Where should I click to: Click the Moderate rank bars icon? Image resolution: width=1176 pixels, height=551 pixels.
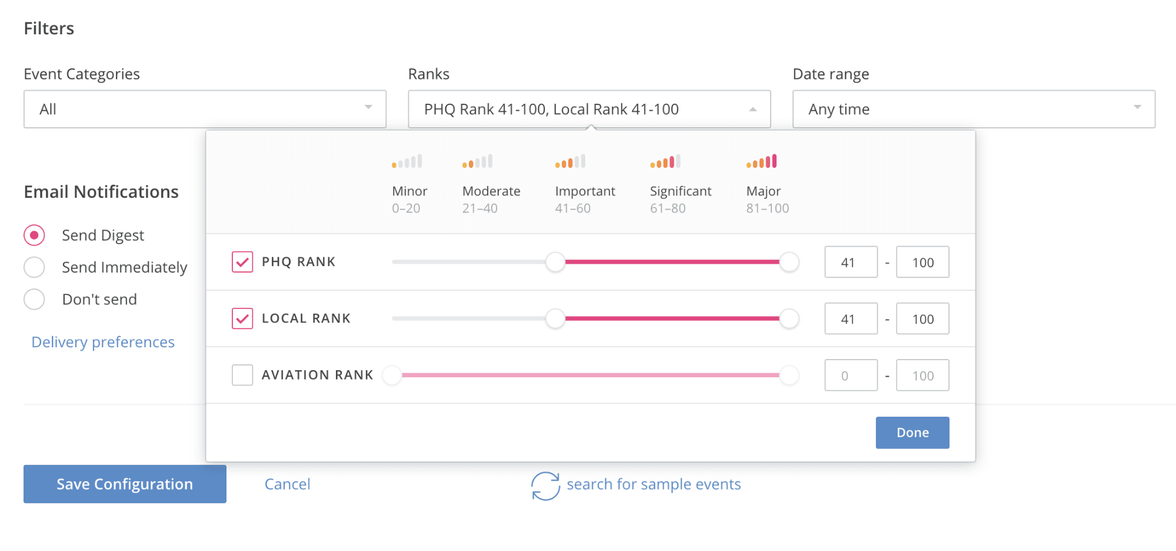(x=477, y=161)
